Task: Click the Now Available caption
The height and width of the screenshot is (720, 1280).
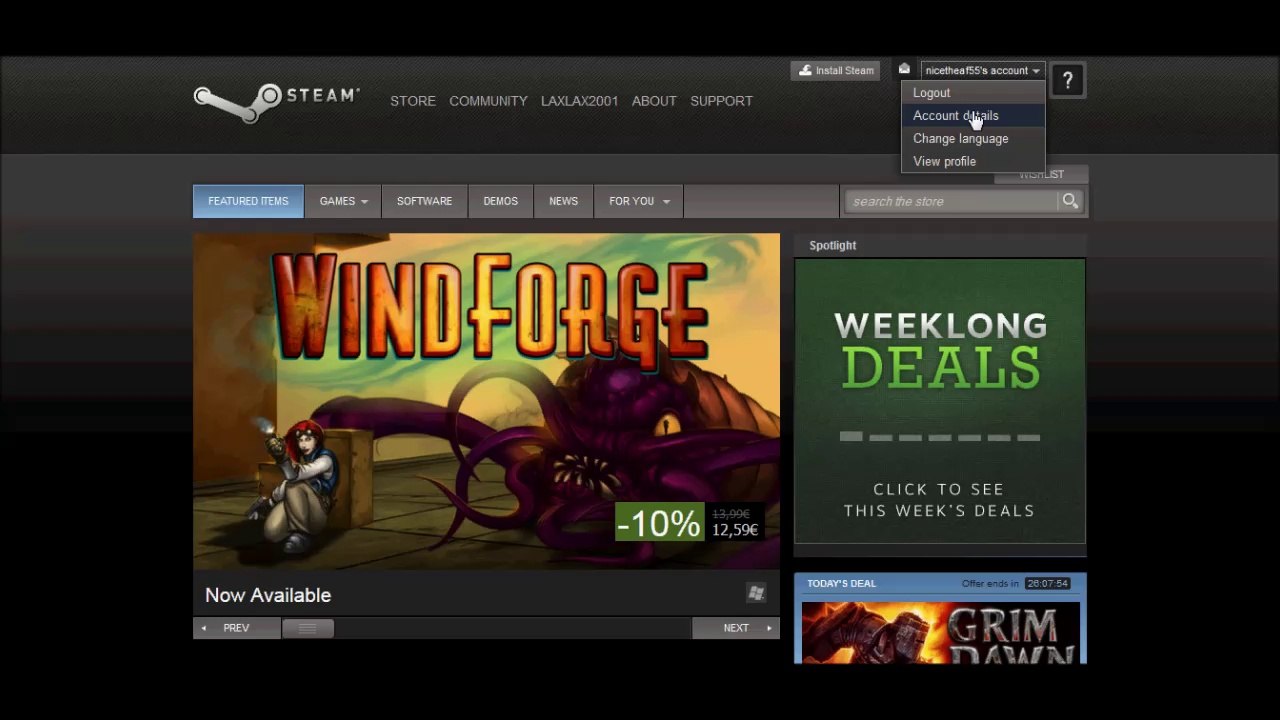Action: click(x=268, y=595)
